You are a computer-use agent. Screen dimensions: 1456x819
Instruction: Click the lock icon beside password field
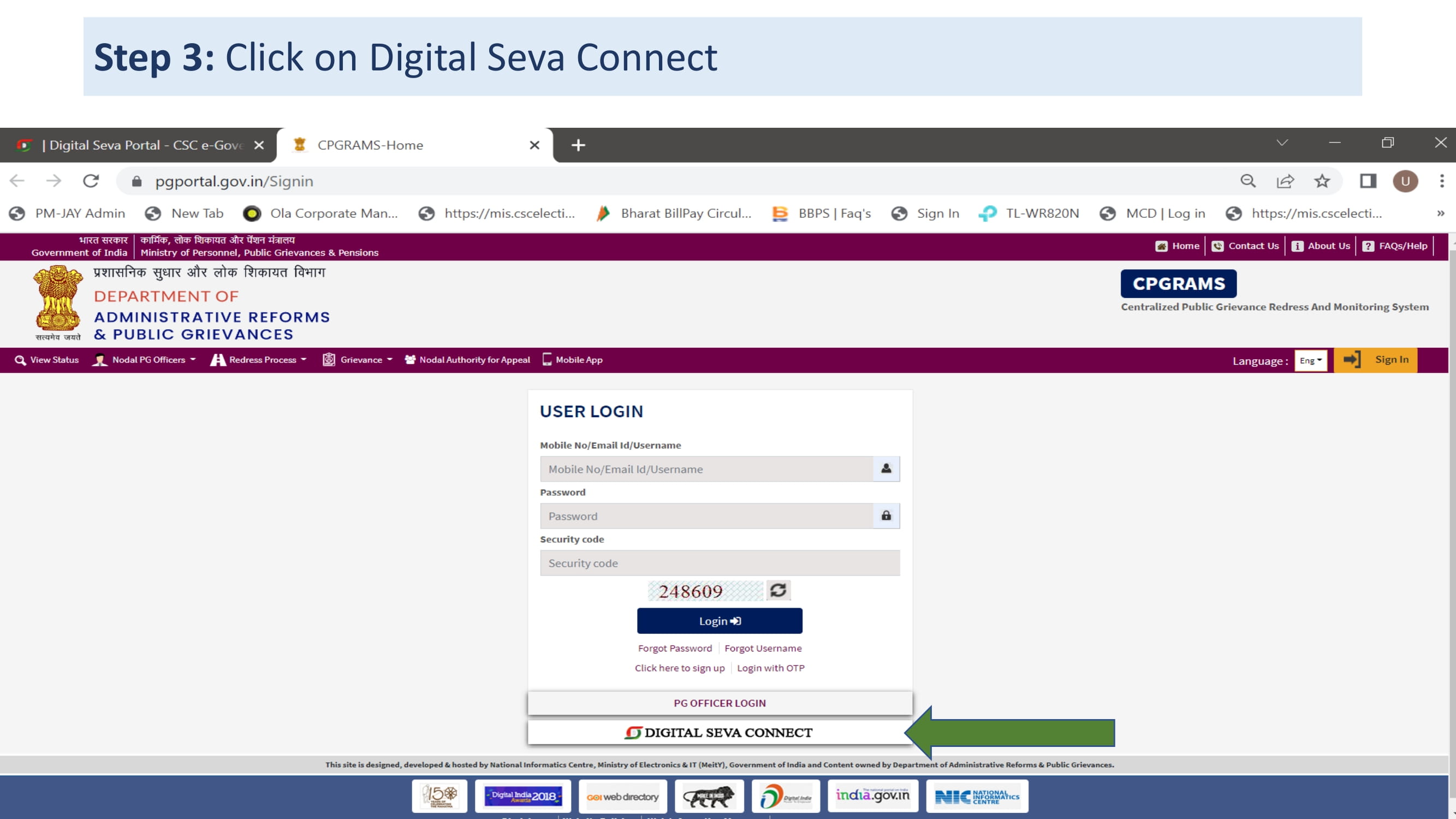tap(886, 515)
